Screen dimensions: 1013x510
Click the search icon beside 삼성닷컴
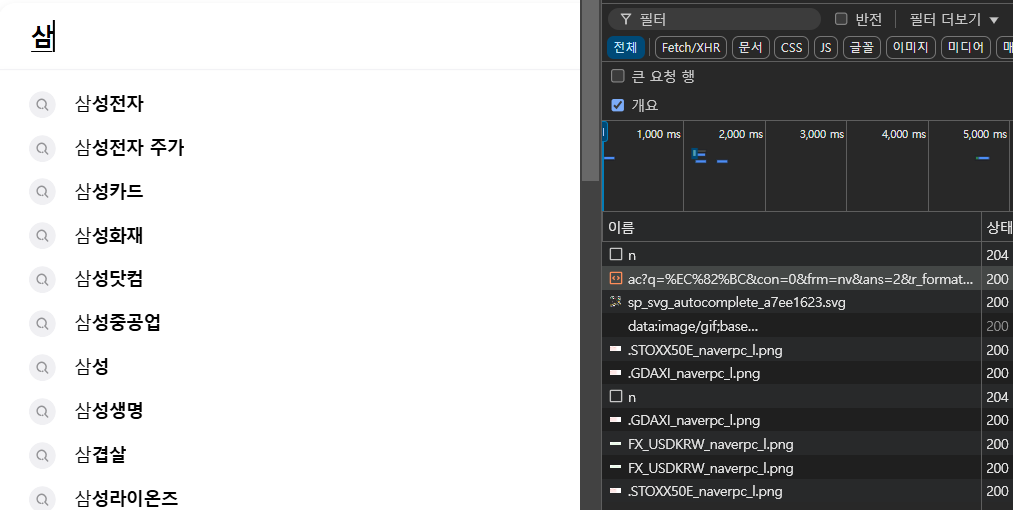click(42, 279)
